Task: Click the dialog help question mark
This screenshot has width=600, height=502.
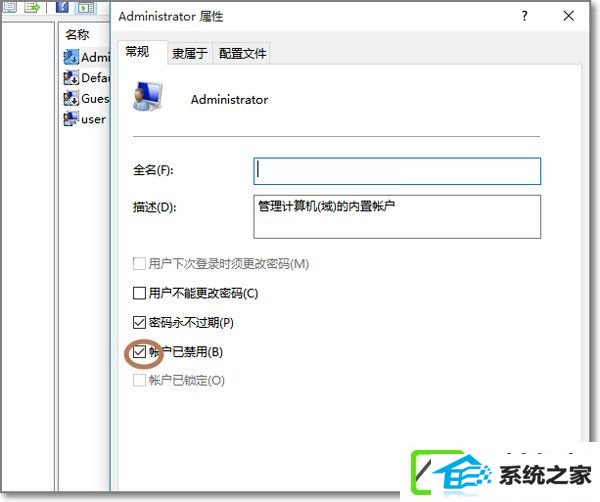Action: pos(524,16)
